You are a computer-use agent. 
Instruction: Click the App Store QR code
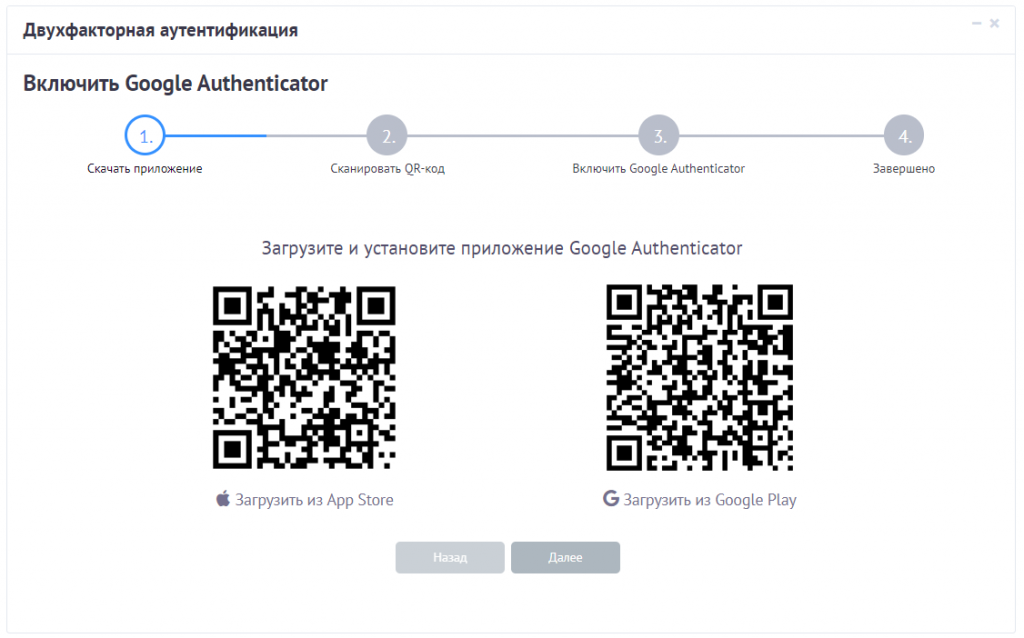[x=304, y=377]
